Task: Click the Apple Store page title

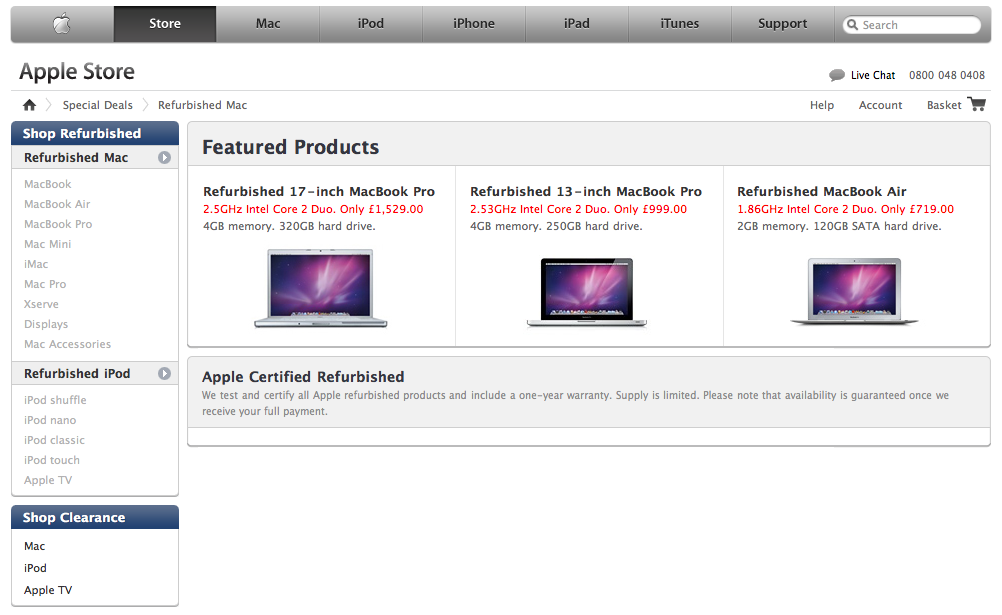Action: pyautogui.click(x=77, y=72)
